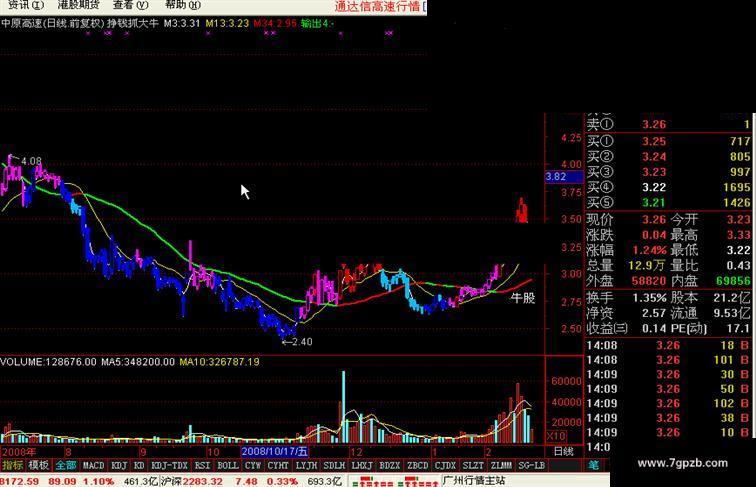Select the 指标 tab
756x487 pixels.
[13, 465]
